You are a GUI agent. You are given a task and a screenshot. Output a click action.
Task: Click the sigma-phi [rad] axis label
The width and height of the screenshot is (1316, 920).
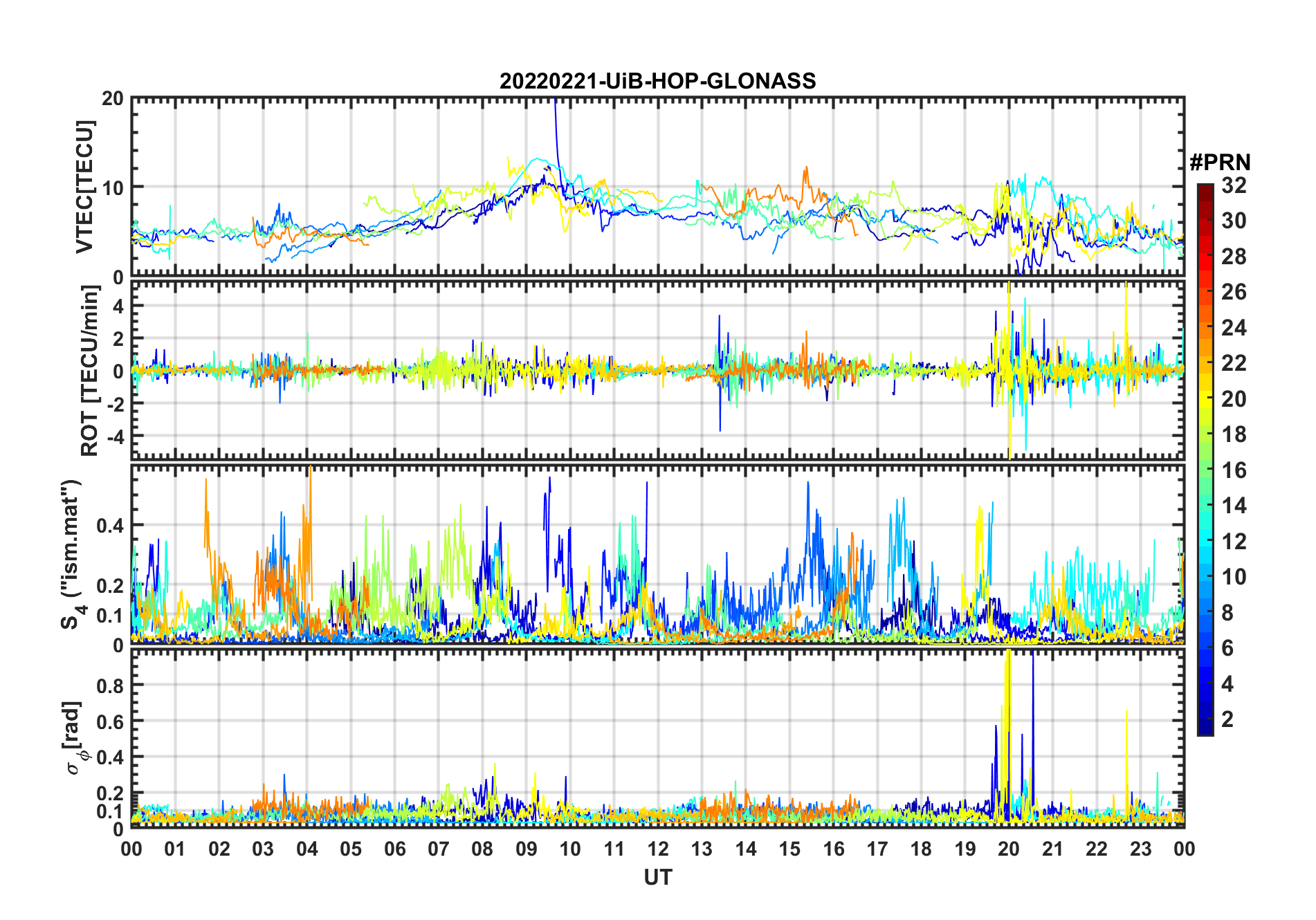point(75,737)
